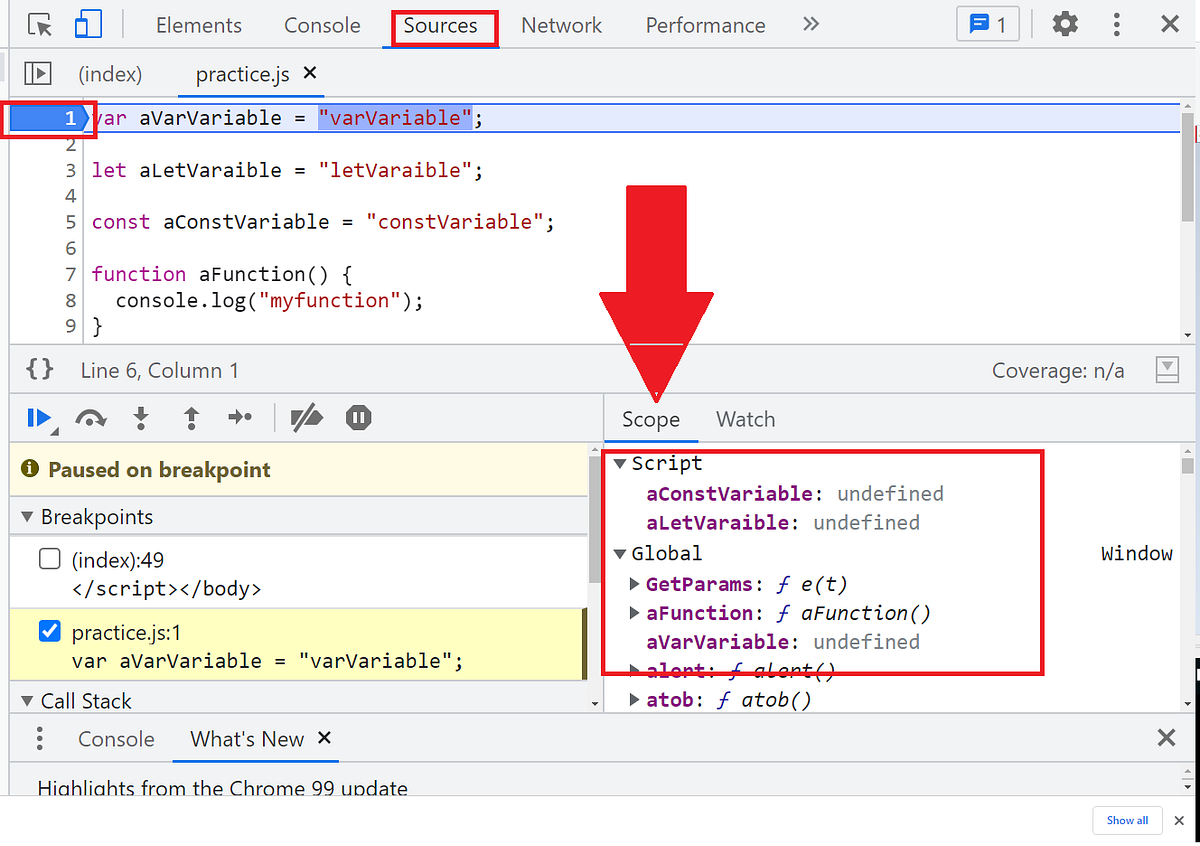Toggle the device emulation toolbar
Viewport: 1200px width, 846px height.
[88, 24]
